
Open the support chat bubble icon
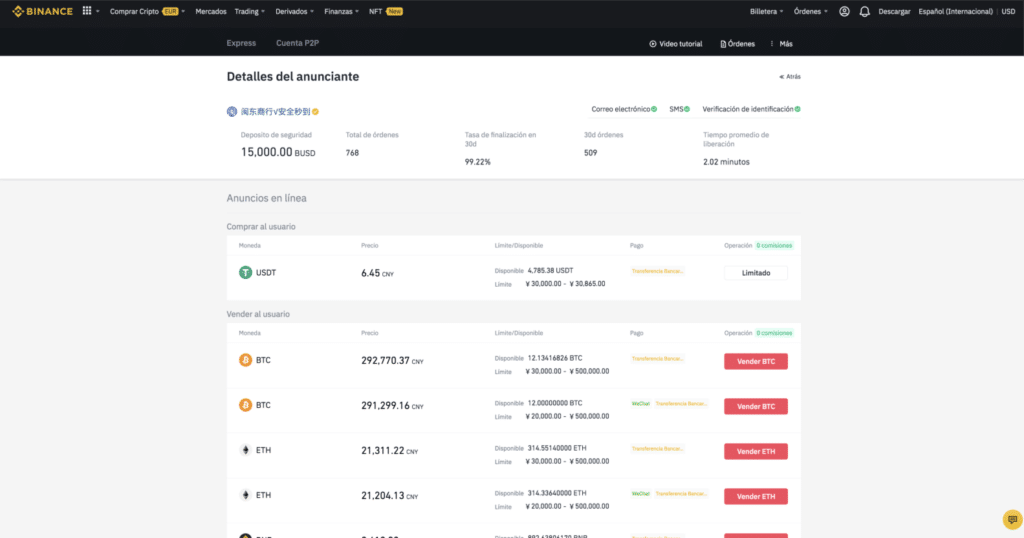[1012, 520]
